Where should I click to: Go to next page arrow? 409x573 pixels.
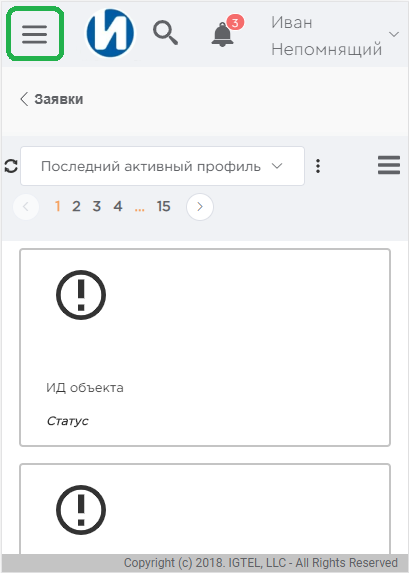coord(200,207)
